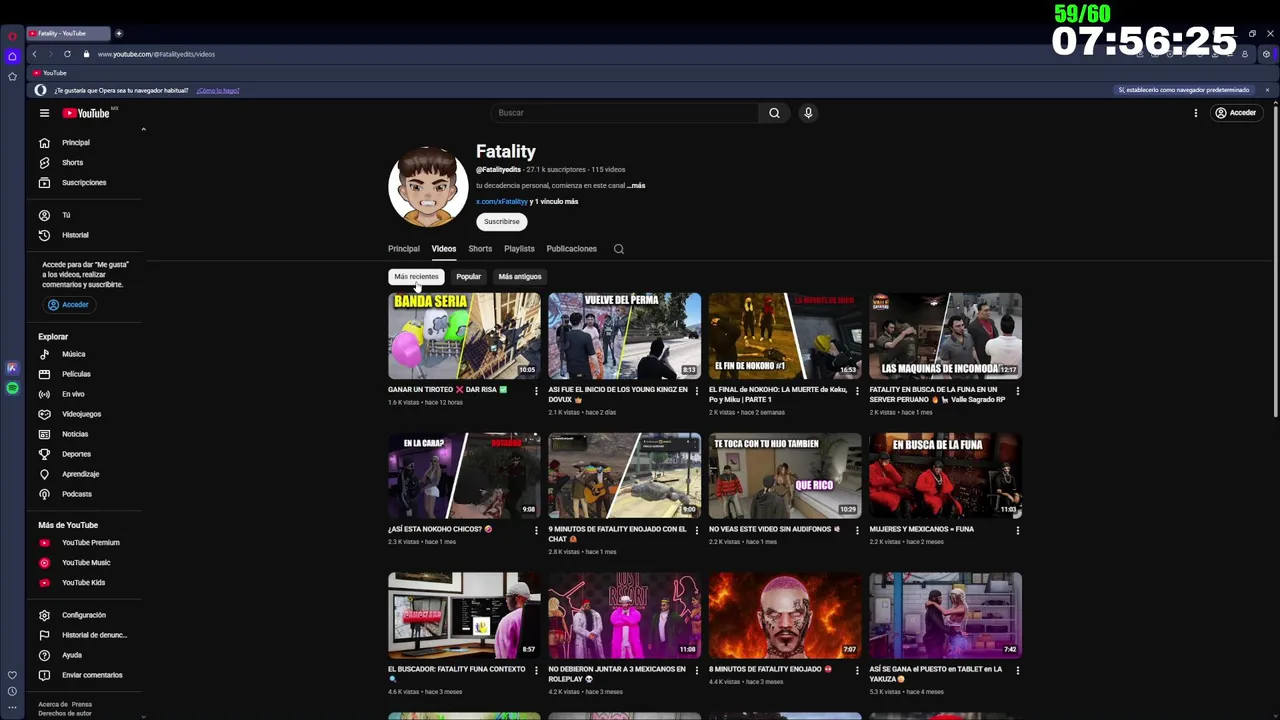Expand channel description with ...más
Image resolution: width=1280 pixels, height=720 pixels.
pyautogui.click(x=636, y=186)
